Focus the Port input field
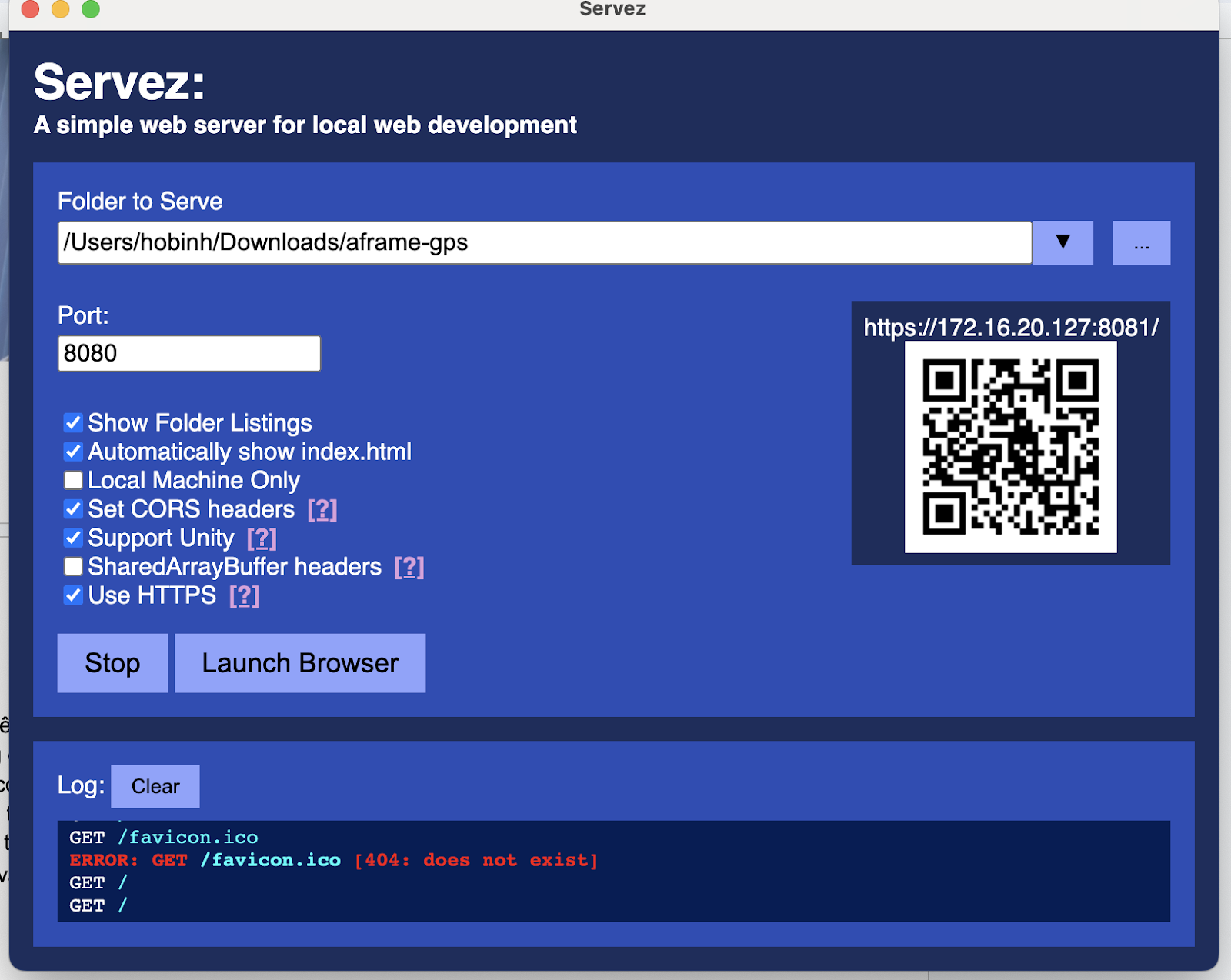Viewport: 1231px width, 980px height. pos(189,353)
